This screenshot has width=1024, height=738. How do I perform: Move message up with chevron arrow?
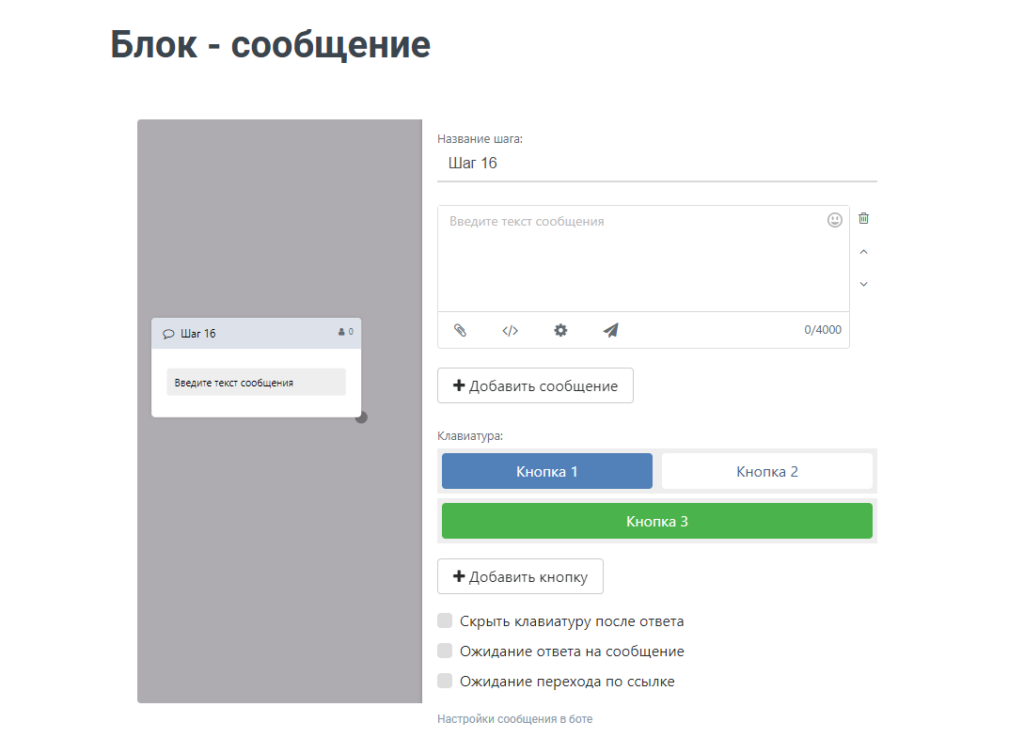tap(864, 252)
